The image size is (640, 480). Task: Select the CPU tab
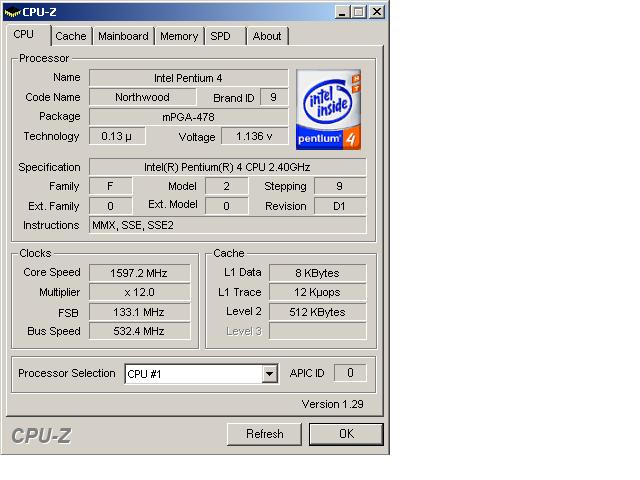click(x=28, y=35)
